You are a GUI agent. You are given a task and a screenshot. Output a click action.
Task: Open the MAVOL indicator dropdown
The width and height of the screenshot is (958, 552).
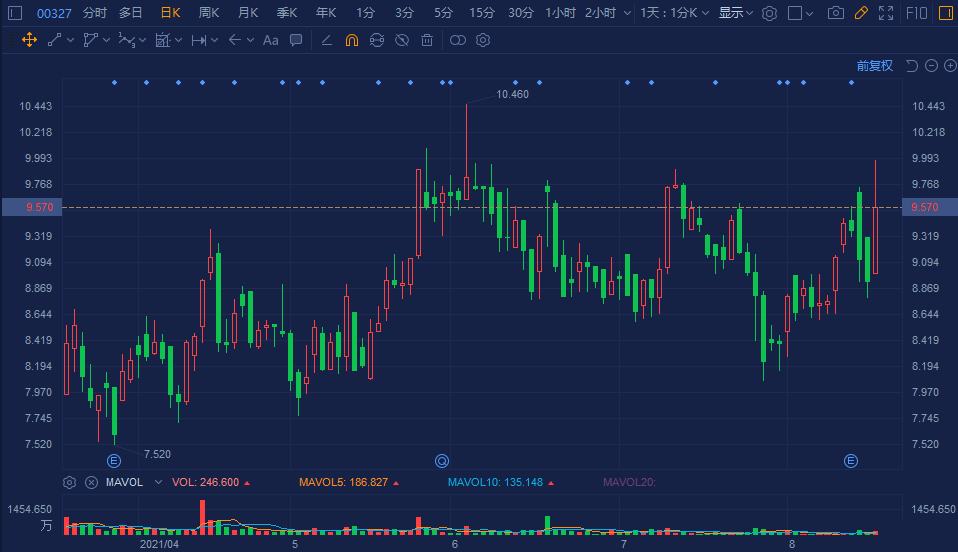click(158, 482)
